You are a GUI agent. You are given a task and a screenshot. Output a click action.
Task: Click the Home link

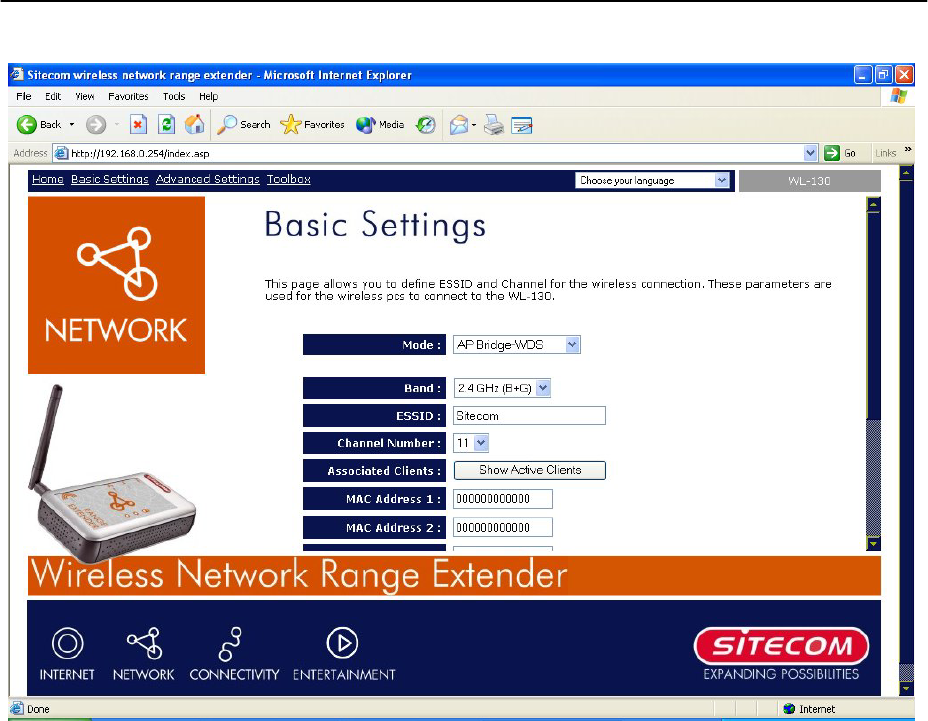coord(48,179)
